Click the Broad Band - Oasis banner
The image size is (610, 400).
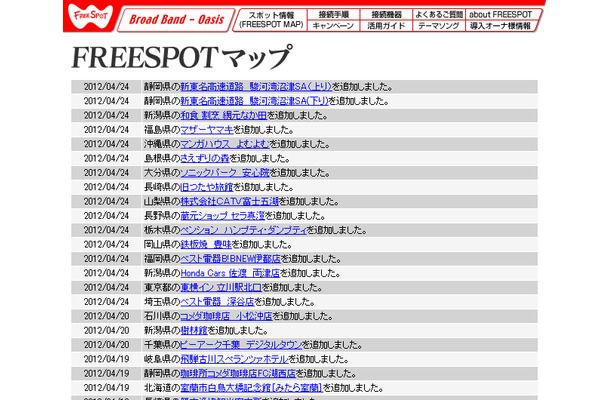click(176, 19)
